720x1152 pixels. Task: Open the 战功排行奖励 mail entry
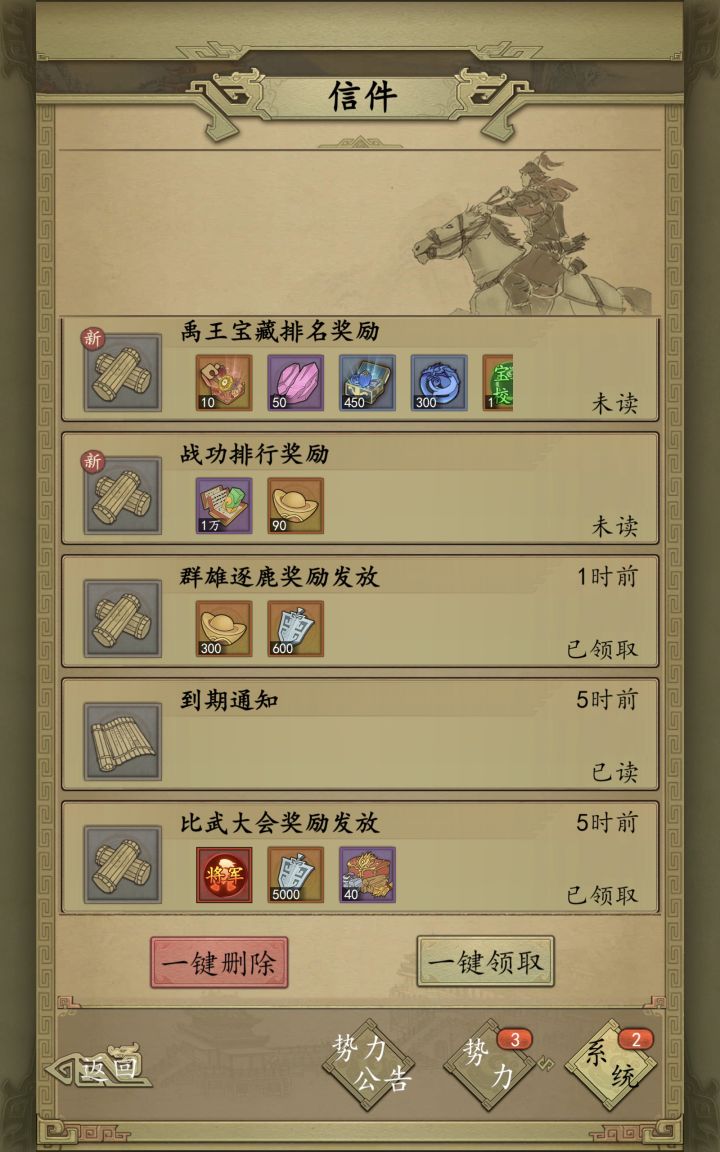360,489
